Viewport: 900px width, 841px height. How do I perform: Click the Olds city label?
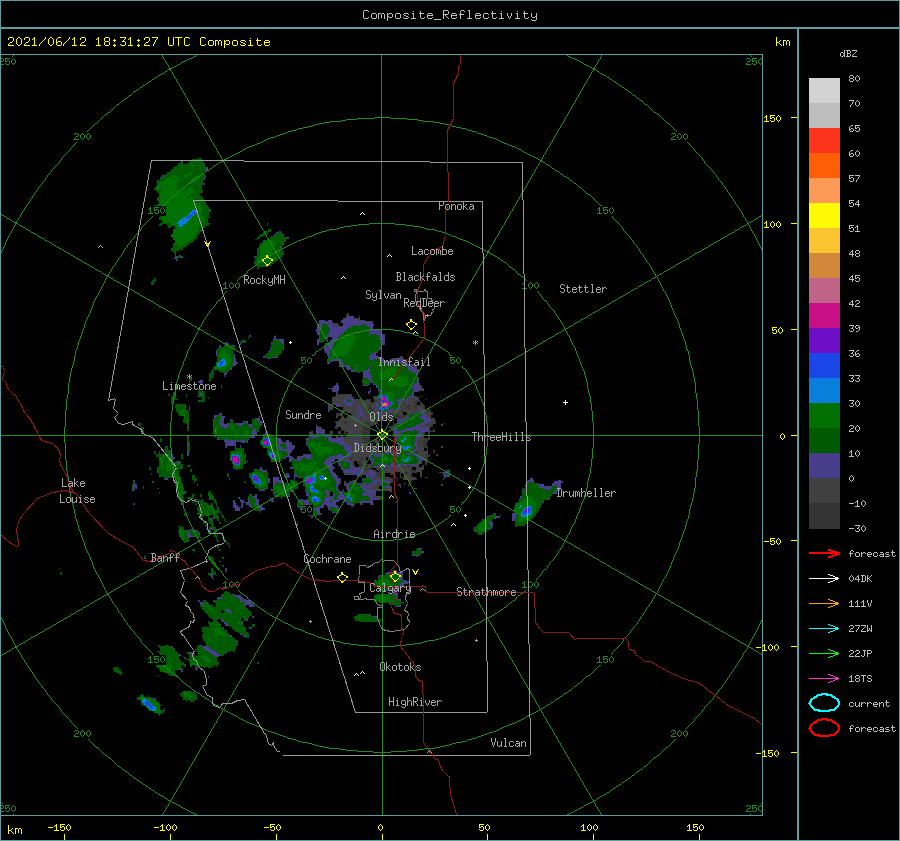click(381, 417)
